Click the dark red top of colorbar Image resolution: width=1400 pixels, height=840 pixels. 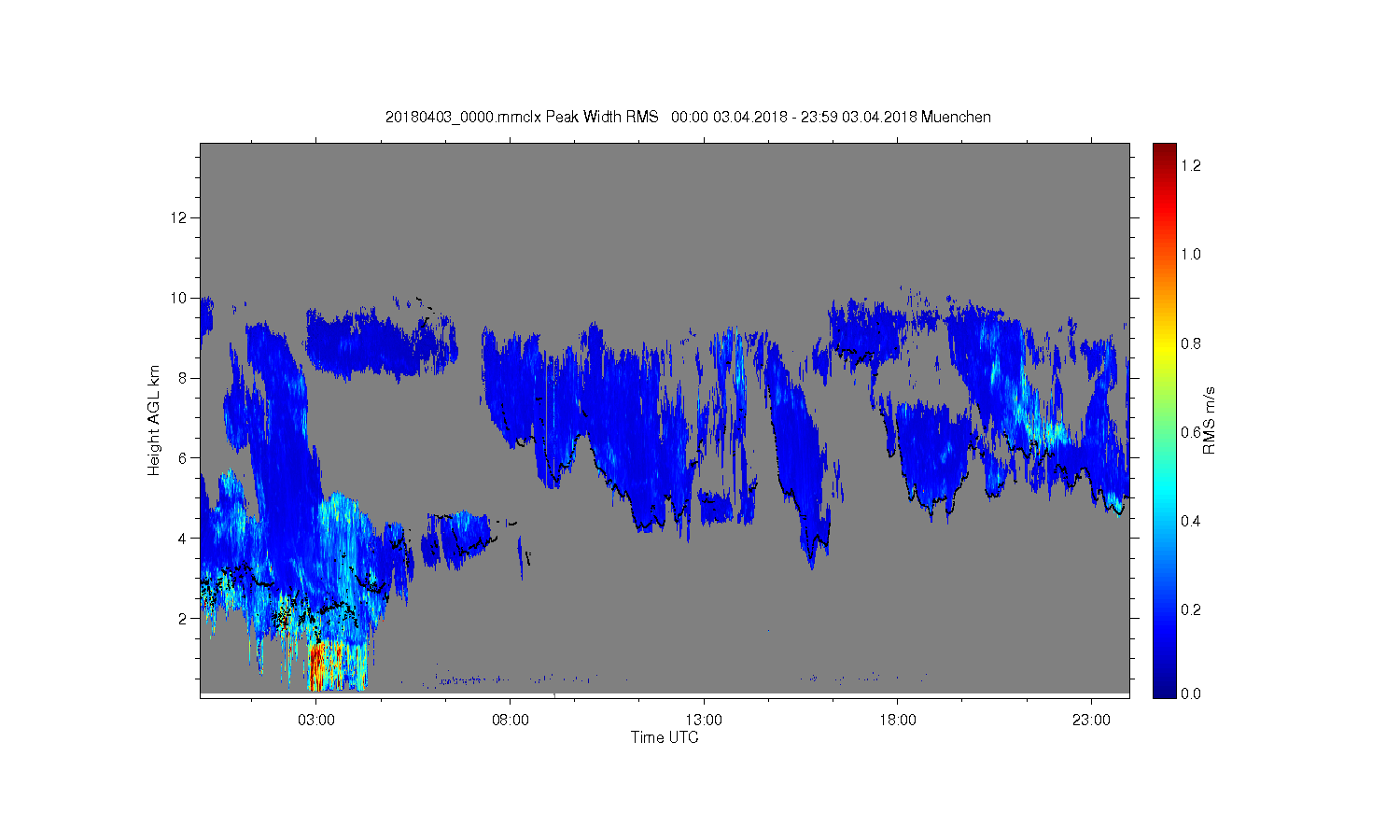1164,154
